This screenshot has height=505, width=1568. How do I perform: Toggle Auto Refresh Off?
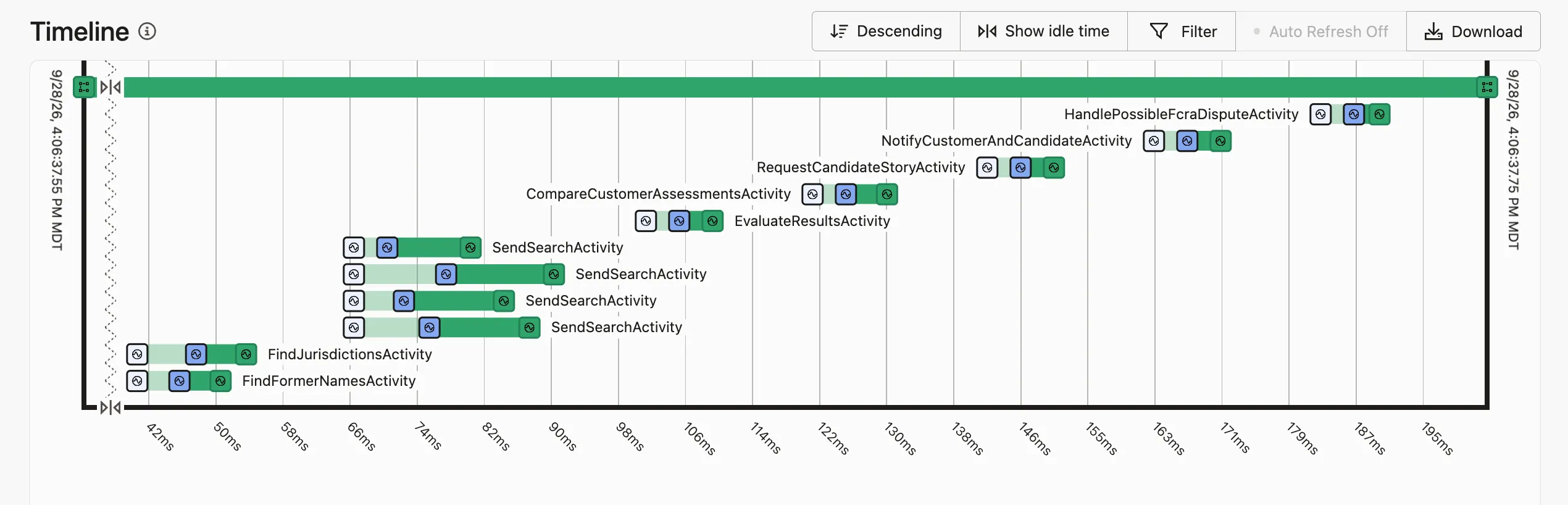1320,31
